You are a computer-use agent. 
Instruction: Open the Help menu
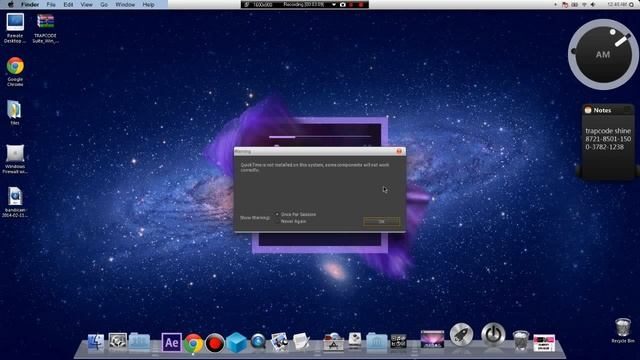pos(149,4)
